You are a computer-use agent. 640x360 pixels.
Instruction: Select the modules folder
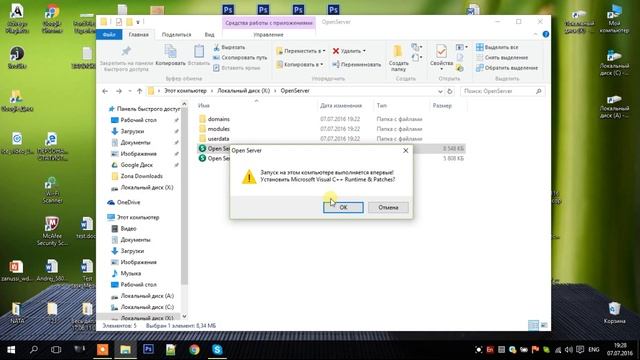coord(218,129)
